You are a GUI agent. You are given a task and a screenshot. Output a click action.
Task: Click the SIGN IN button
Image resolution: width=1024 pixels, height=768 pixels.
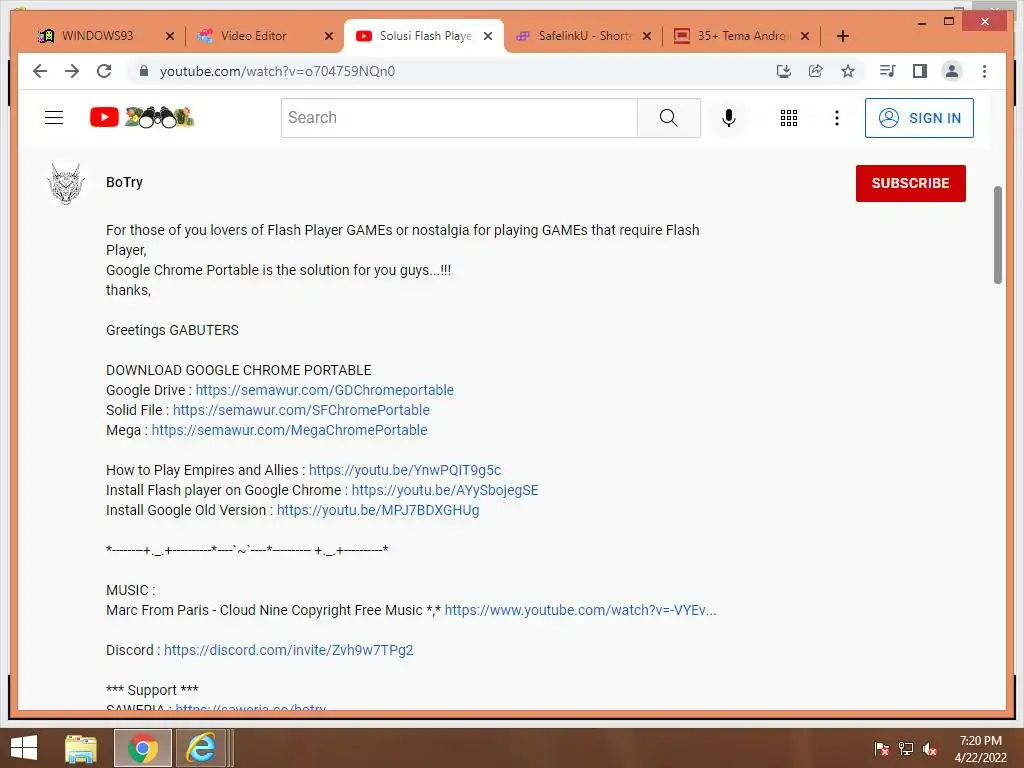919,118
